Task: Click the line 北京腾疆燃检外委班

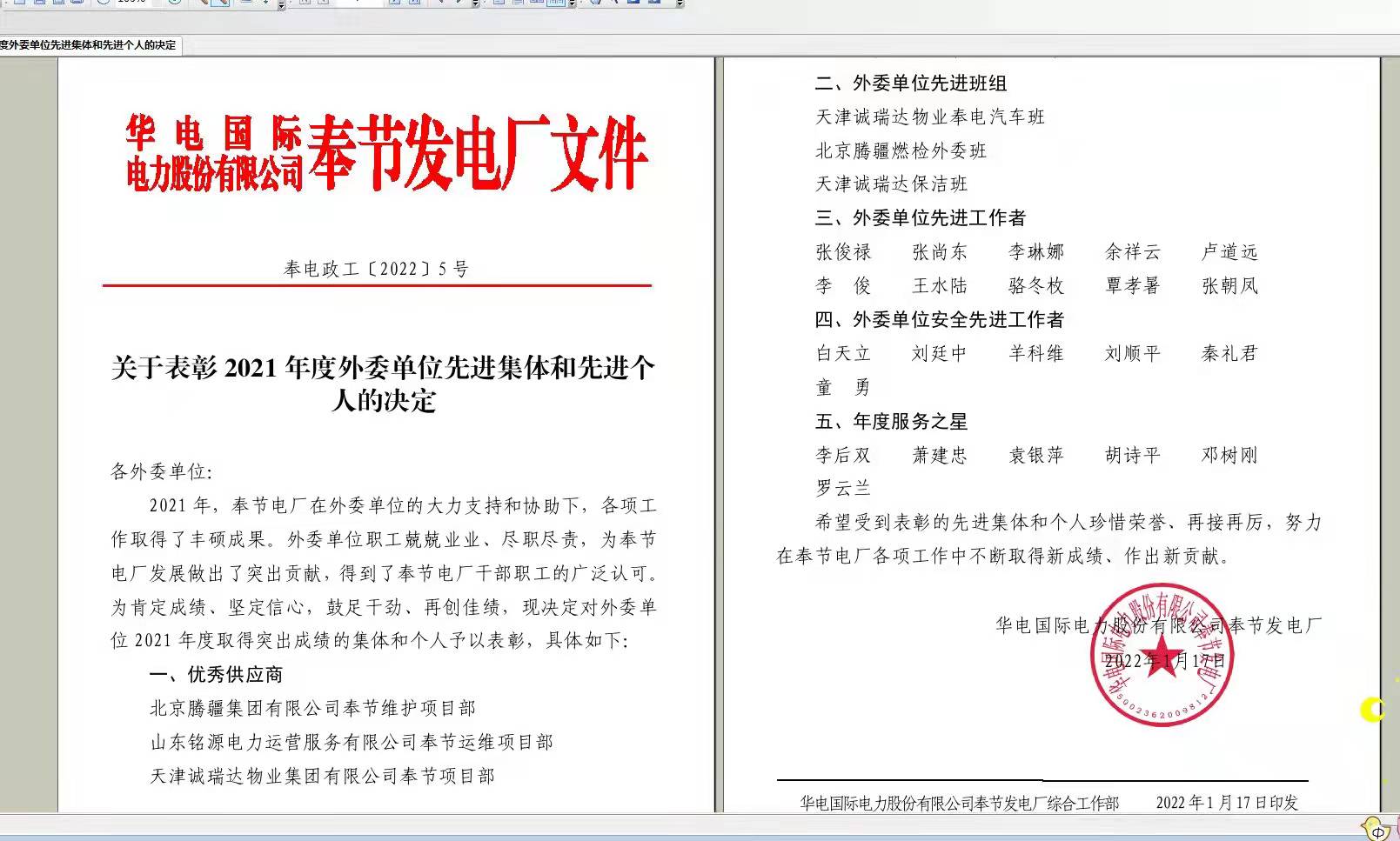Action: tap(901, 150)
